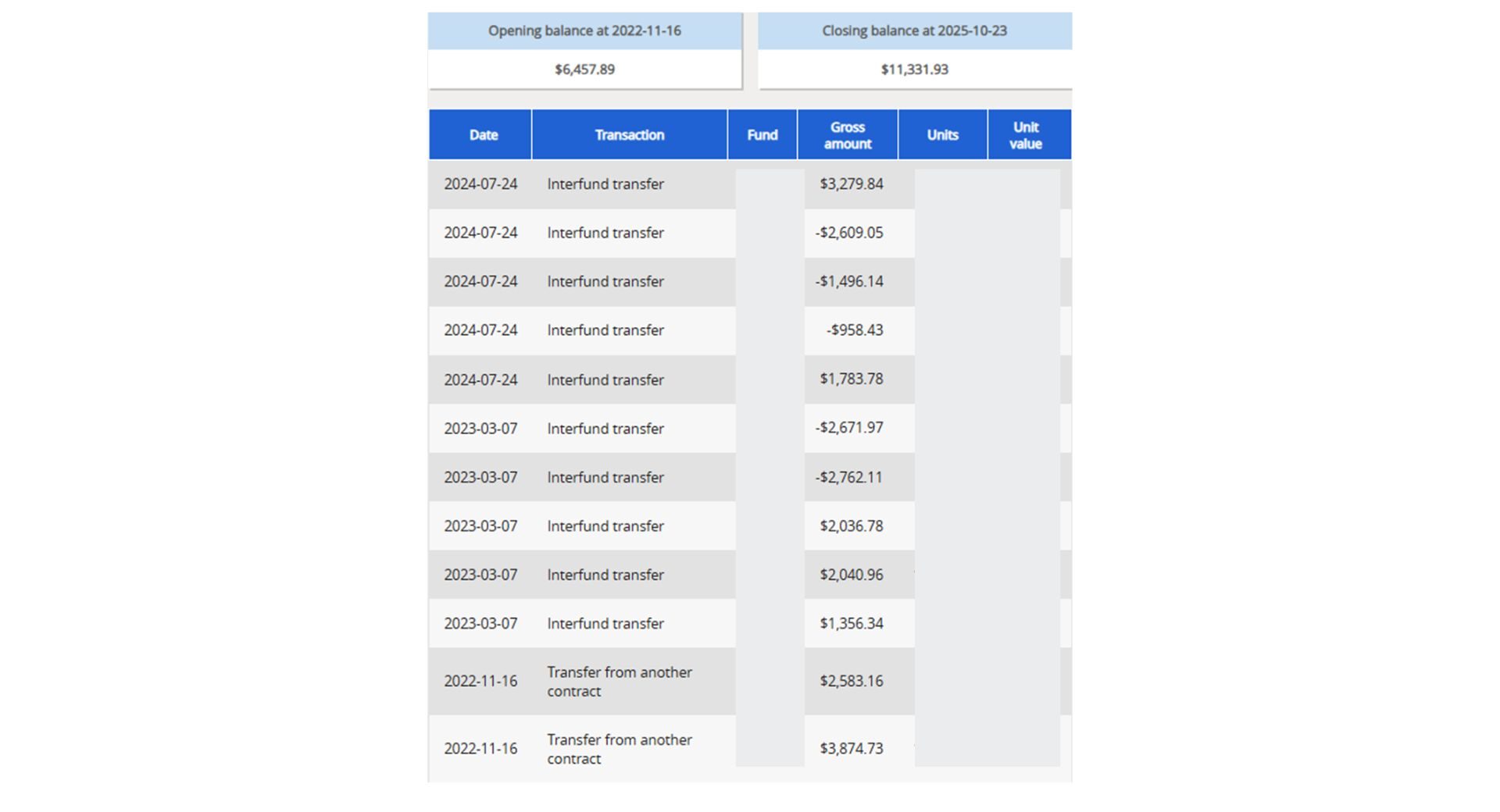This screenshot has width=1500, height=812.
Task: Click the -$2,609.05 gross amount cell
Action: 849,233
